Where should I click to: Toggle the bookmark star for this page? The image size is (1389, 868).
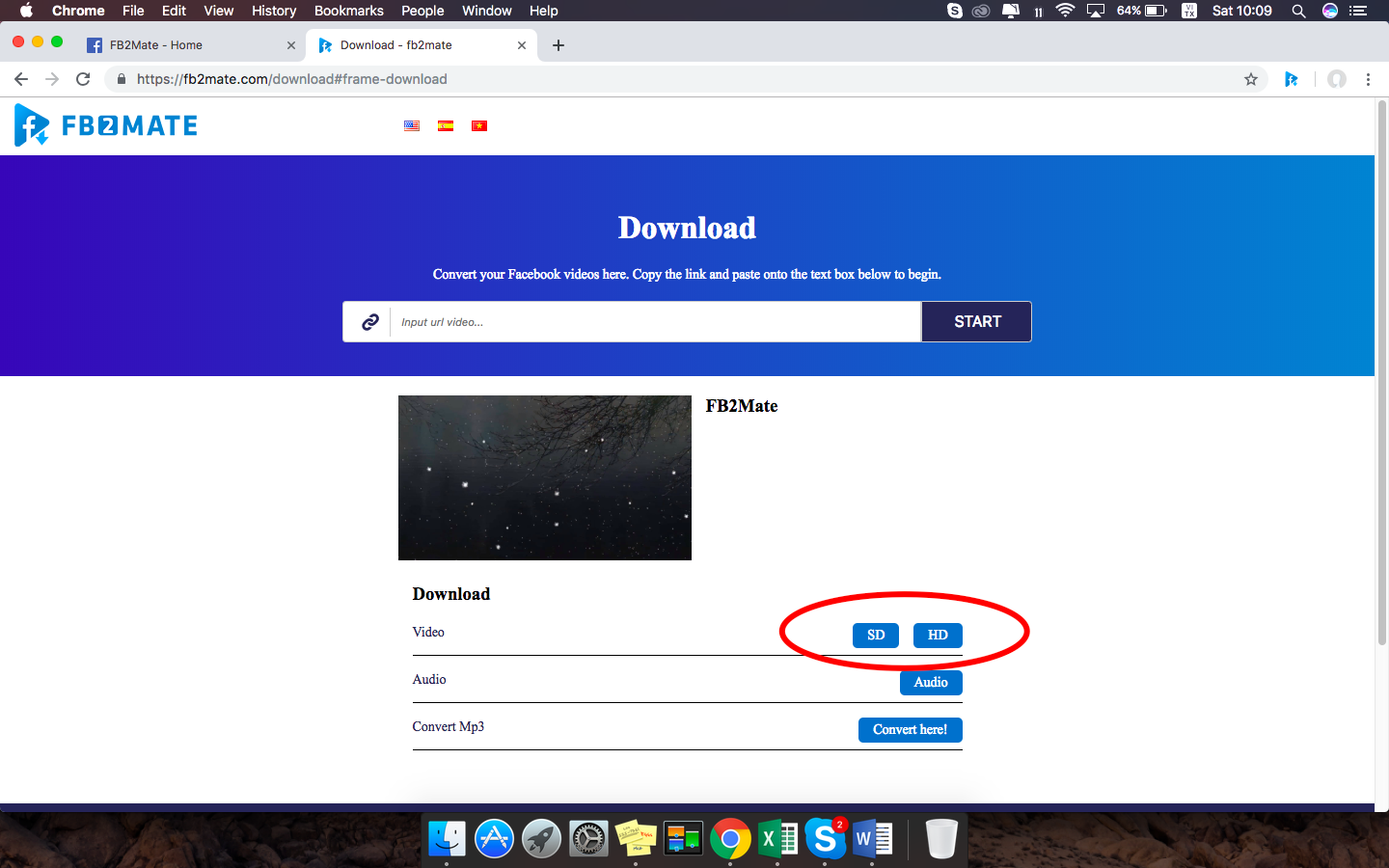click(1251, 79)
